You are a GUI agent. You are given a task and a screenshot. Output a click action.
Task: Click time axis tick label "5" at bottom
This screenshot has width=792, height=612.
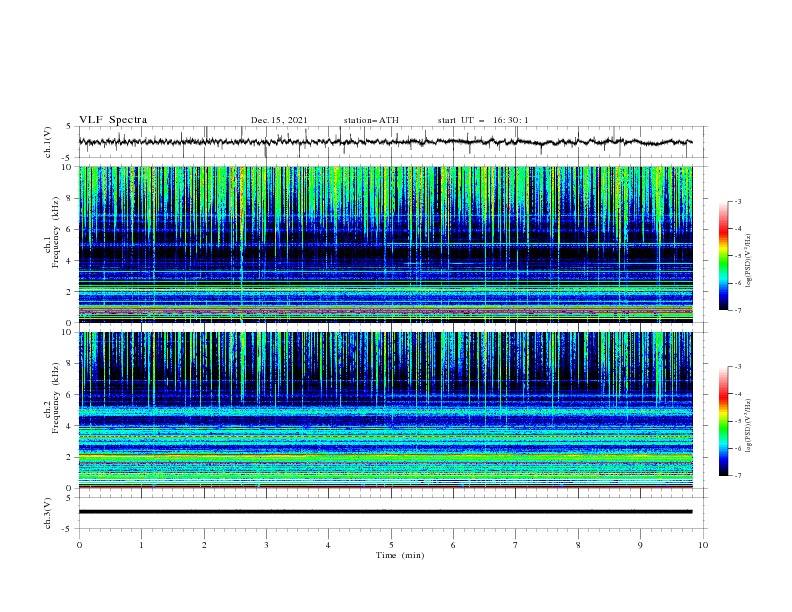click(x=391, y=545)
